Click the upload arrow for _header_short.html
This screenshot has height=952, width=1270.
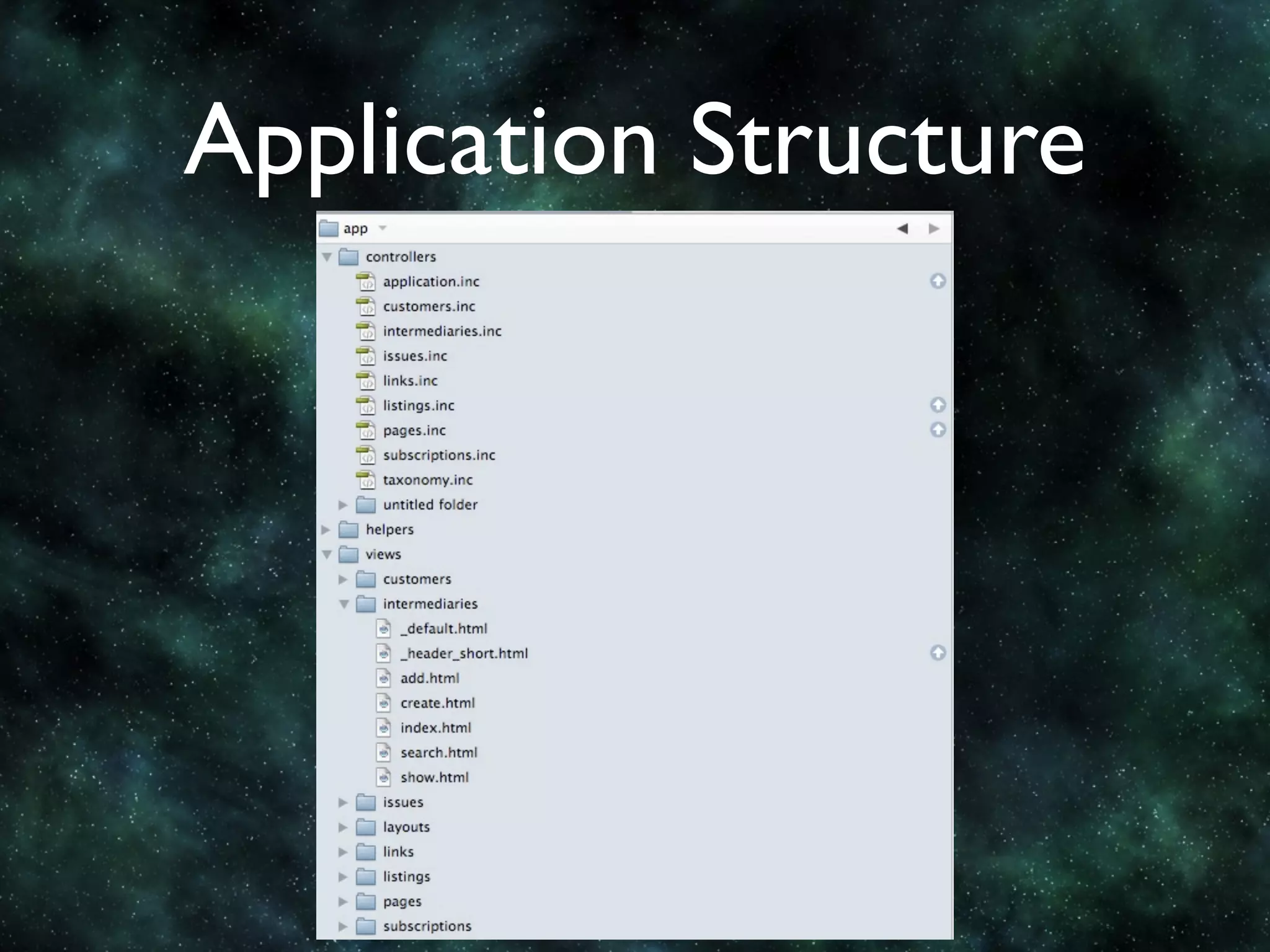click(938, 653)
